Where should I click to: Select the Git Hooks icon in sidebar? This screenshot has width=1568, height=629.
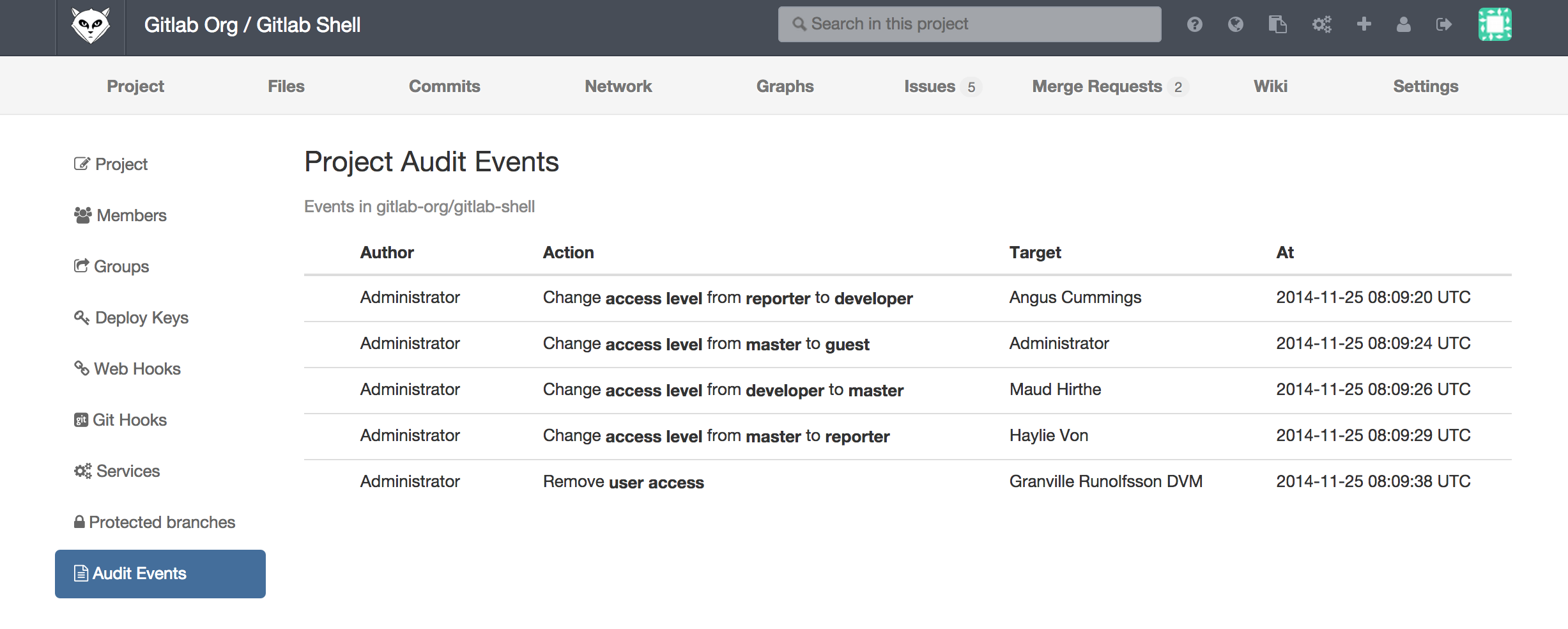pos(81,419)
